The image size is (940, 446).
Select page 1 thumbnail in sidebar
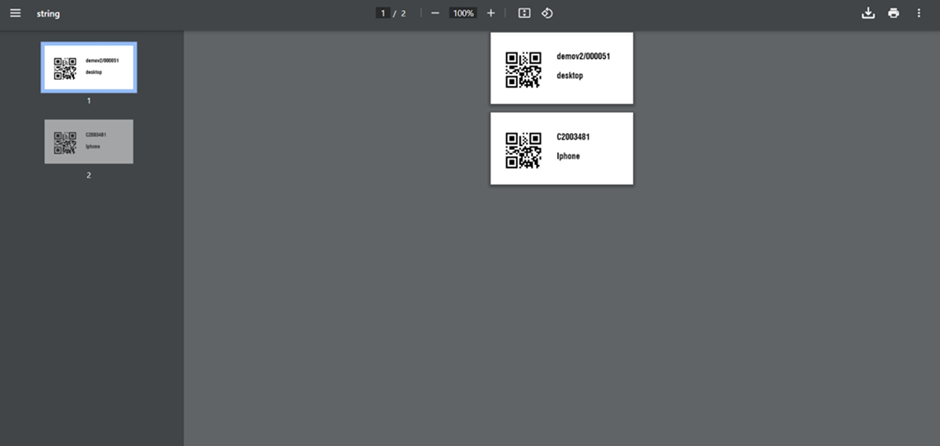coord(89,67)
